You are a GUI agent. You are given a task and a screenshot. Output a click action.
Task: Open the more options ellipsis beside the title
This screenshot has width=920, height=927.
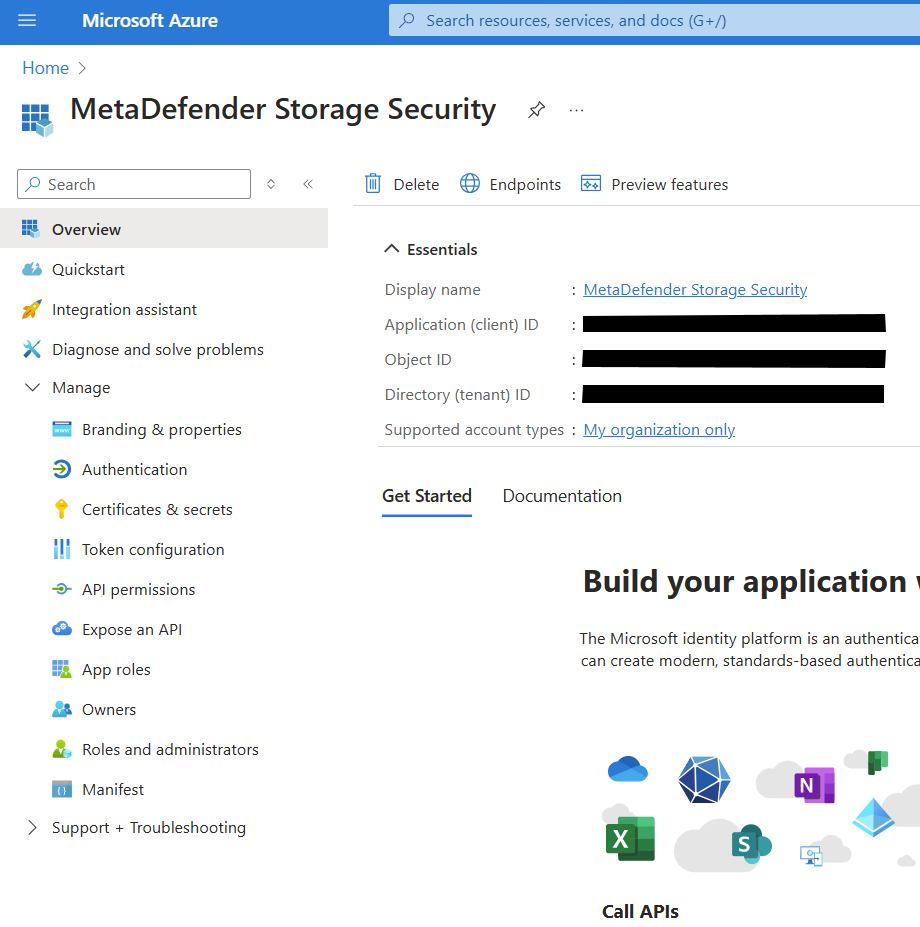576,110
